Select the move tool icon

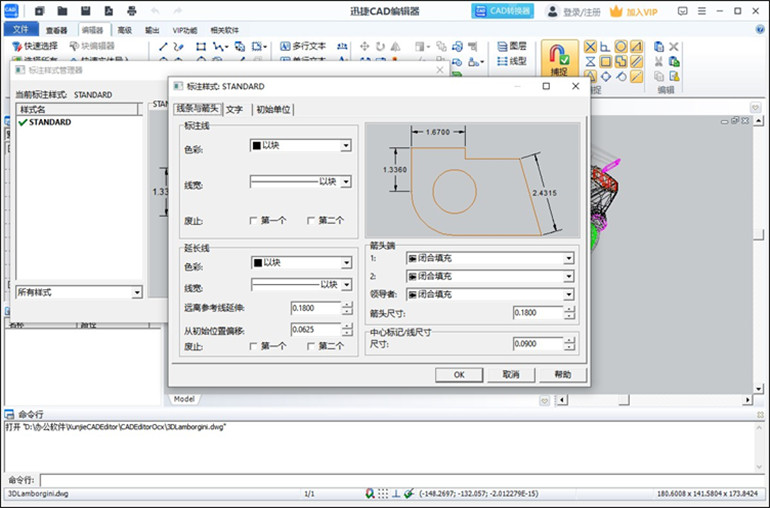click(364, 47)
